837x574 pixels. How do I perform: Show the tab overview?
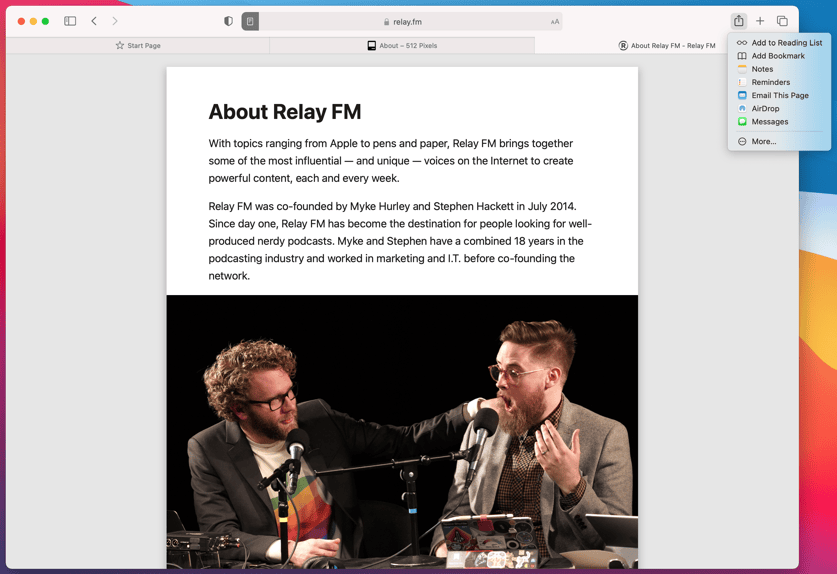pyautogui.click(x=782, y=21)
